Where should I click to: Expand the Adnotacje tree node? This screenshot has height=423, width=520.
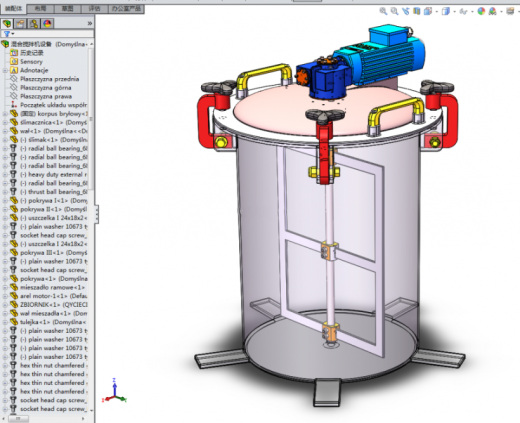pos(5,70)
